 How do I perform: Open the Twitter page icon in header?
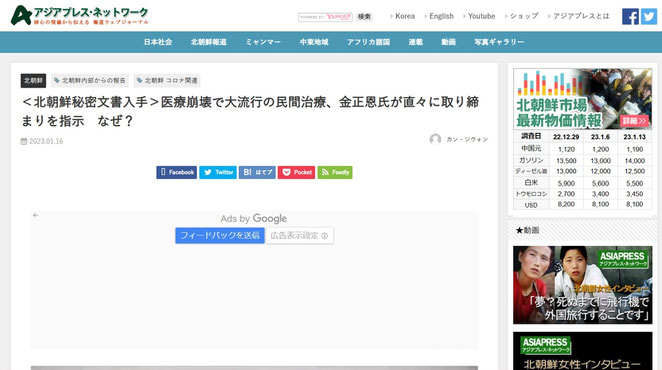click(x=648, y=16)
